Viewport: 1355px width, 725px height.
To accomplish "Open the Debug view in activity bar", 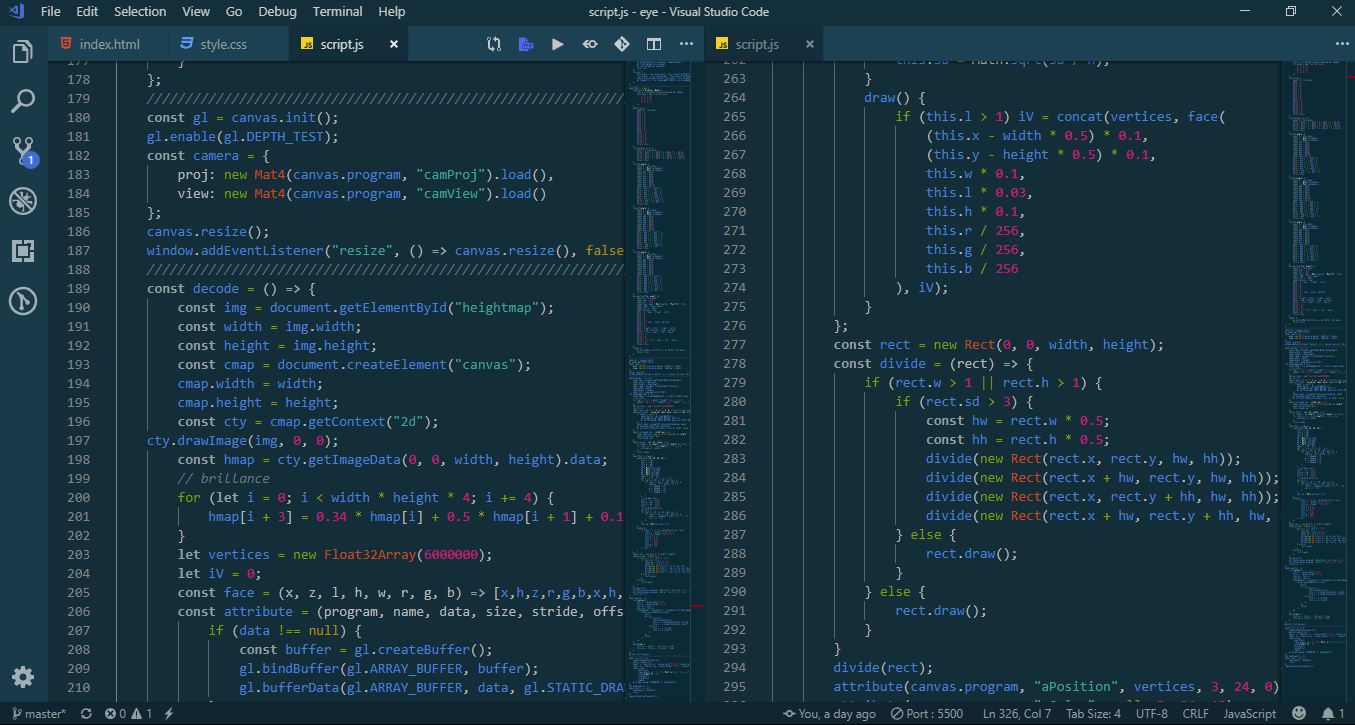I will tap(23, 201).
